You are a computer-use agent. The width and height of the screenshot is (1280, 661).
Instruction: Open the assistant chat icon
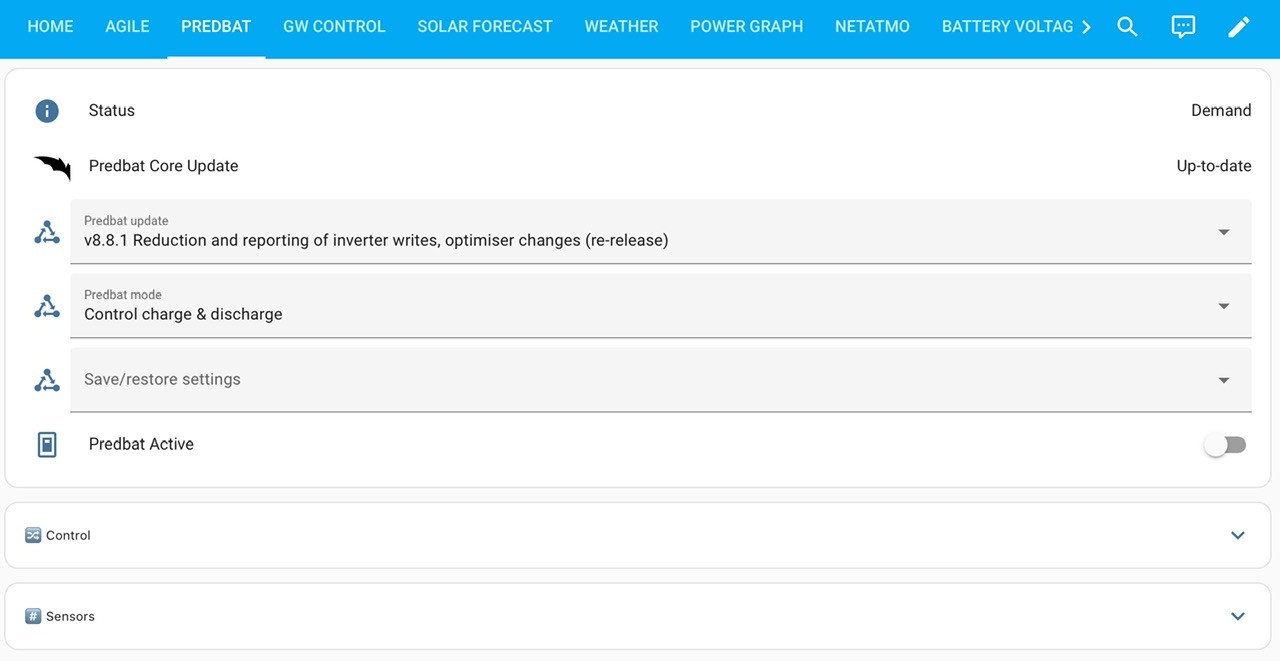pos(1183,27)
